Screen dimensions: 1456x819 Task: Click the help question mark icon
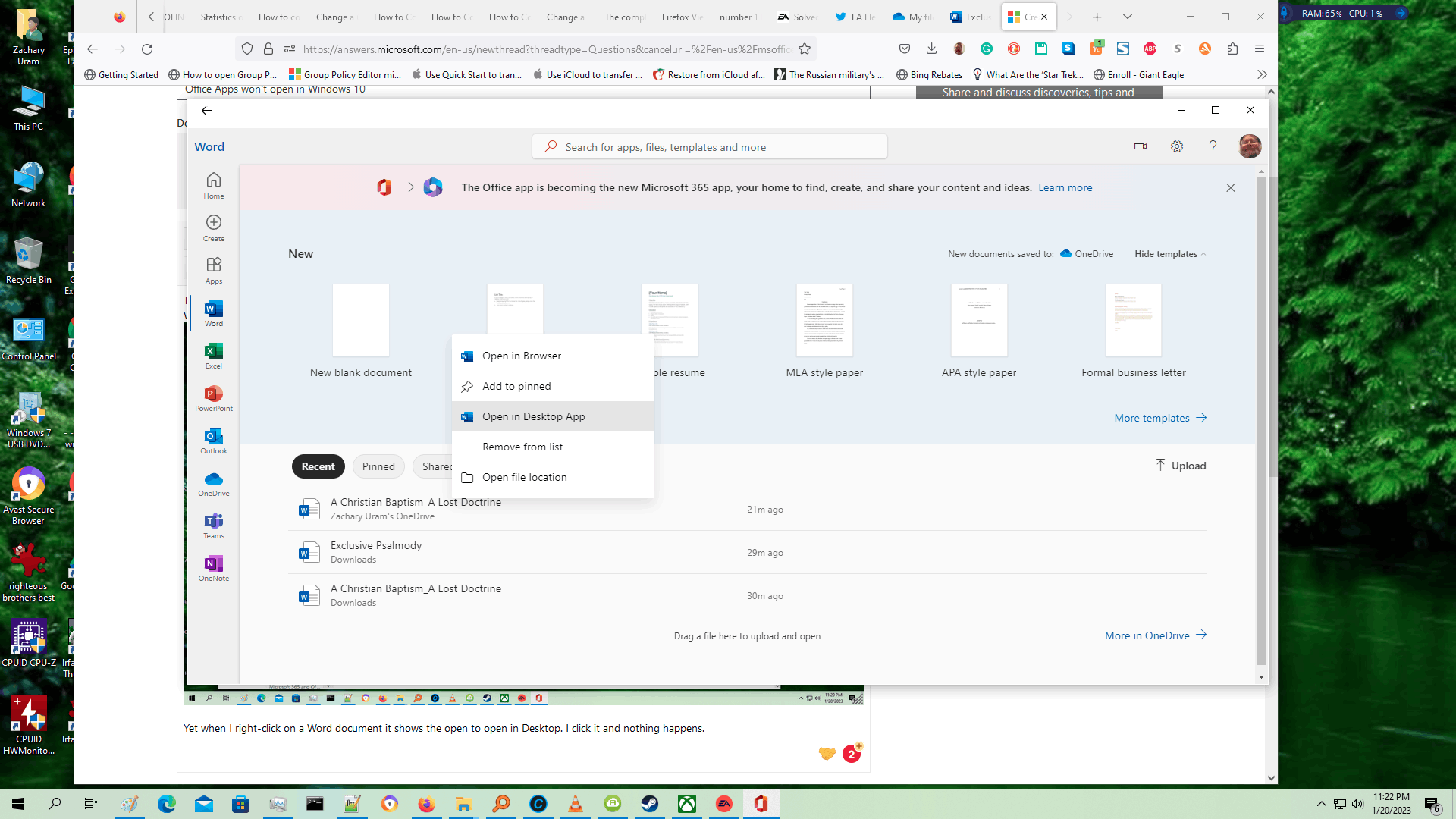point(1213,146)
